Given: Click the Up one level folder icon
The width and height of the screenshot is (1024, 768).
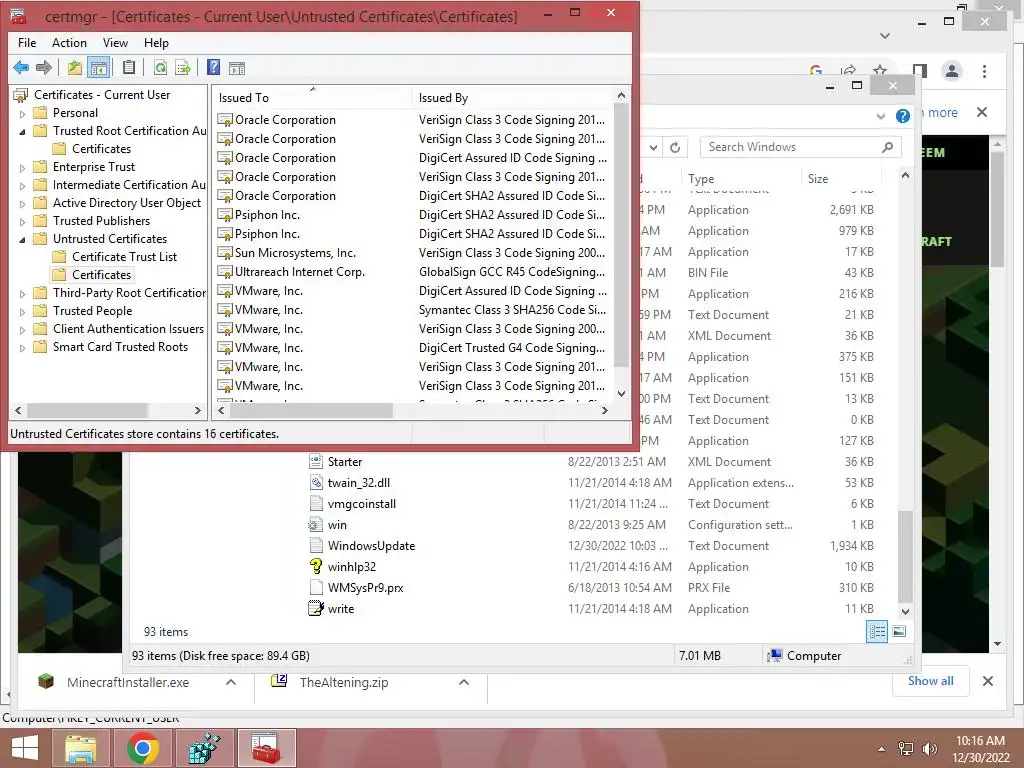Looking at the screenshot, I should tap(75, 67).
